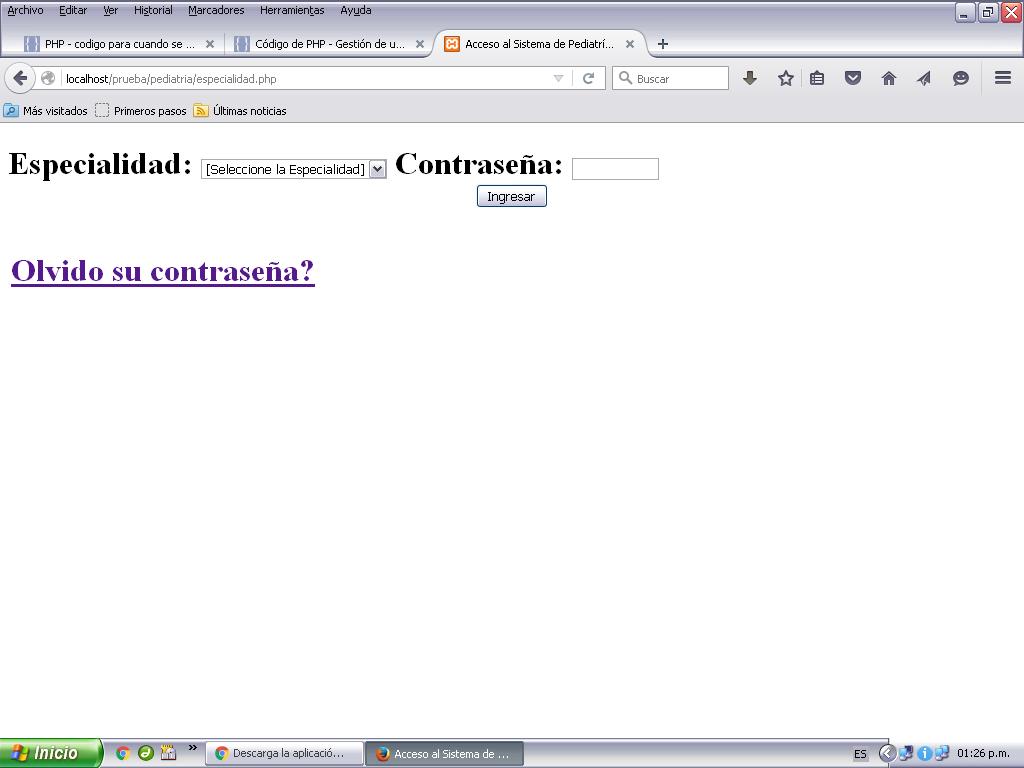Viewport: 1024px width, 768px height.
Task: Open the downloads arrow icon
Action: (750, 78)
